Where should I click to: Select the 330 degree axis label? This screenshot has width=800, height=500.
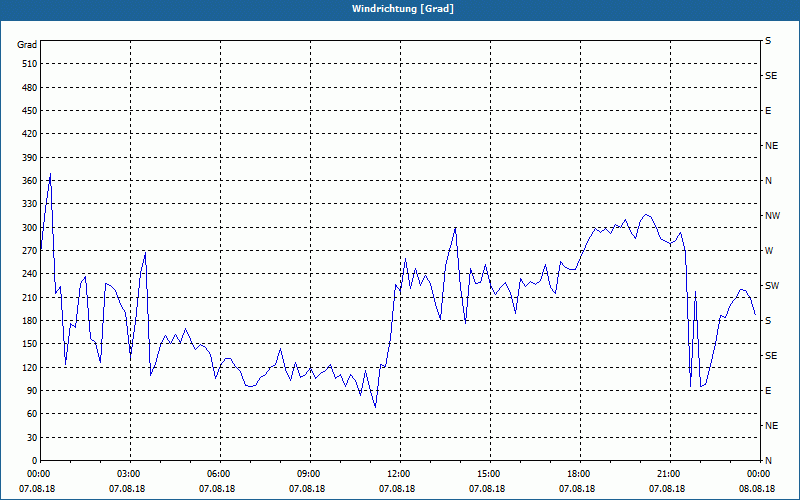coord(30,204)
